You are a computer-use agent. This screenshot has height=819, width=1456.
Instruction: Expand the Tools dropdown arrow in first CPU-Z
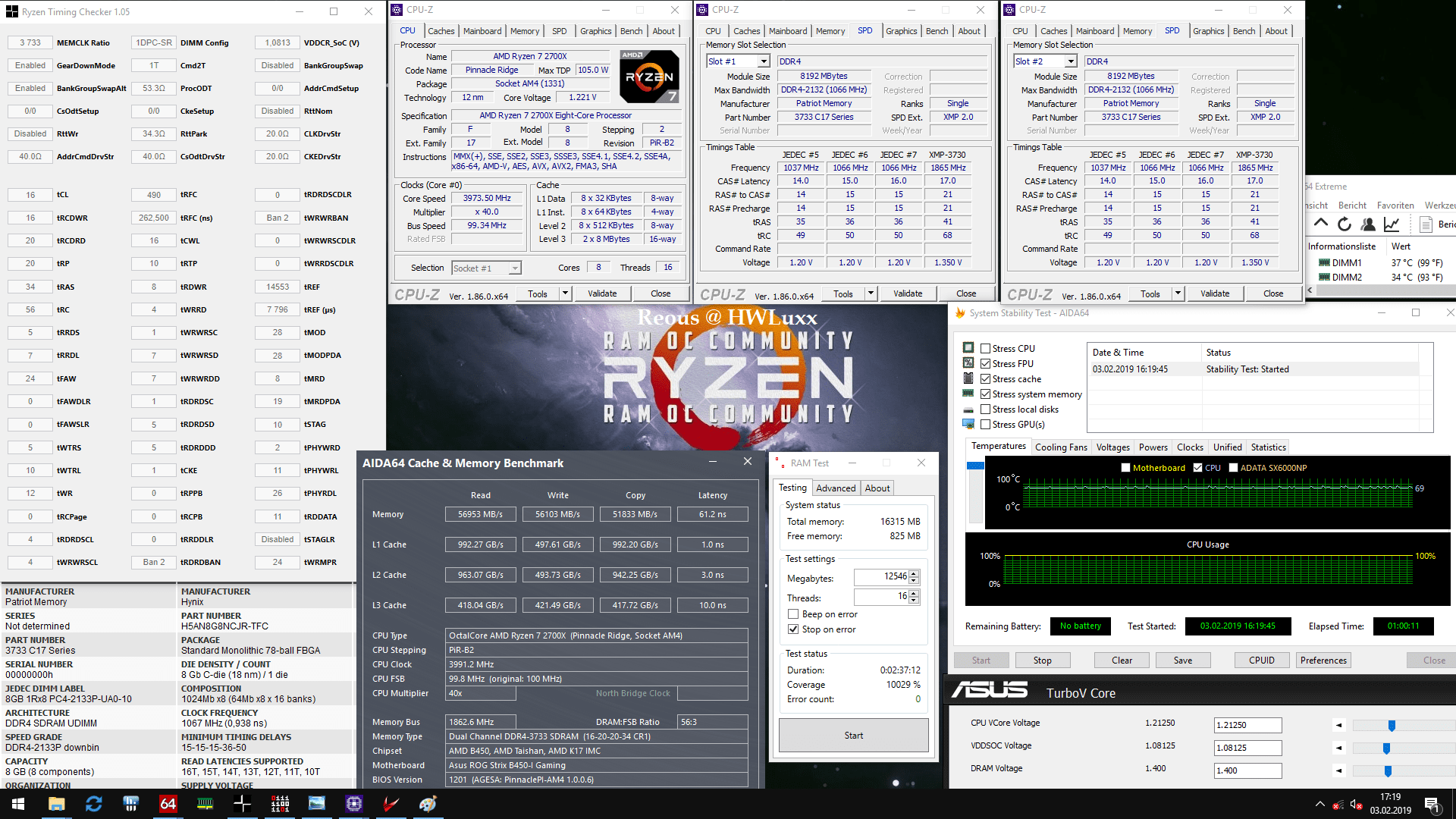point(565,293)
